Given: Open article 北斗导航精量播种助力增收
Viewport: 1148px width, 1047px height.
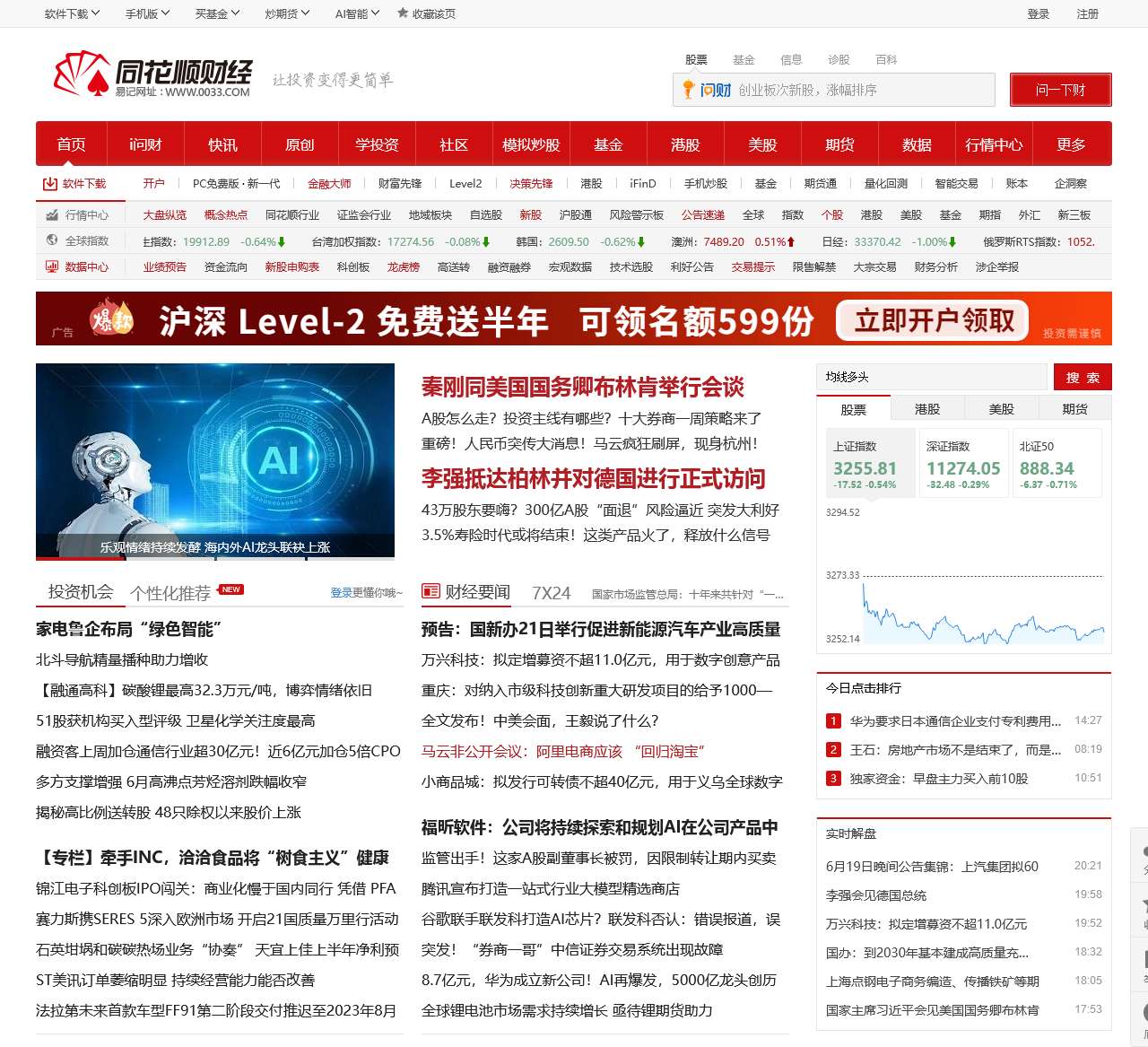Looking at the screenshot, I should (122, 659).
